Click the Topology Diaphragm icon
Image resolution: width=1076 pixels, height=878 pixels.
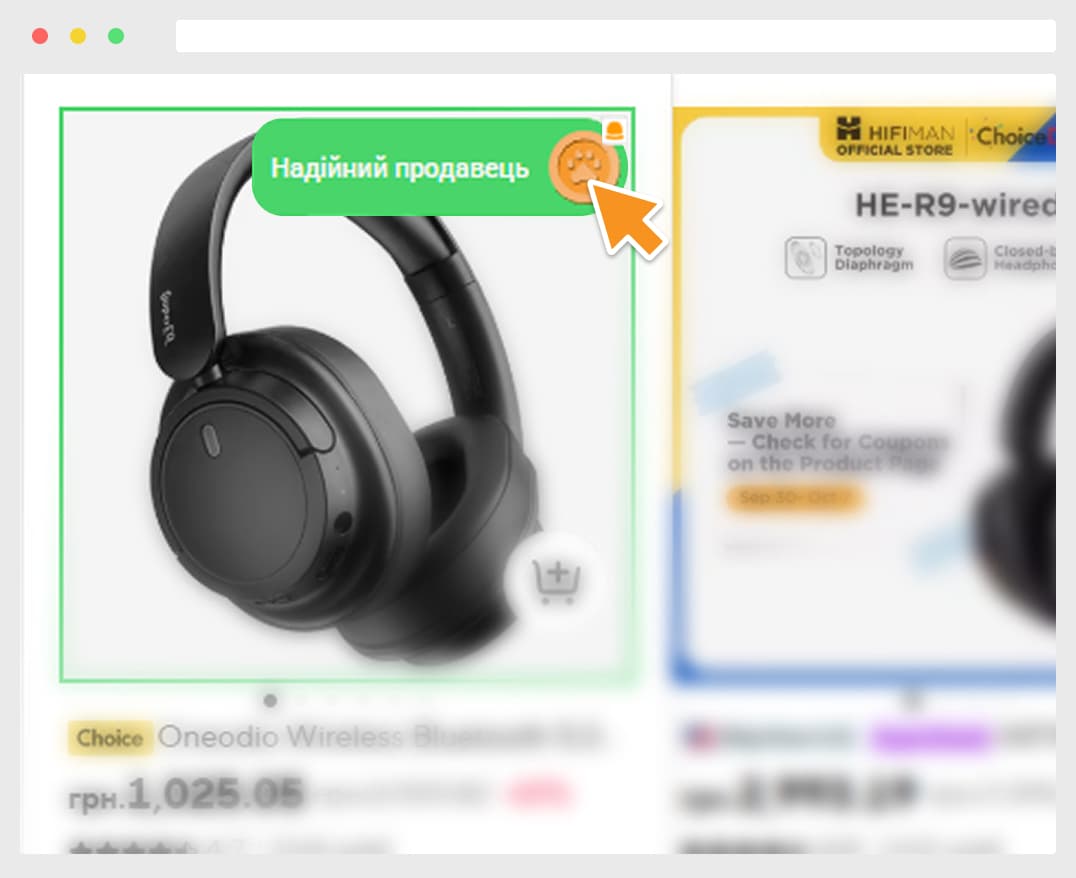805,257
